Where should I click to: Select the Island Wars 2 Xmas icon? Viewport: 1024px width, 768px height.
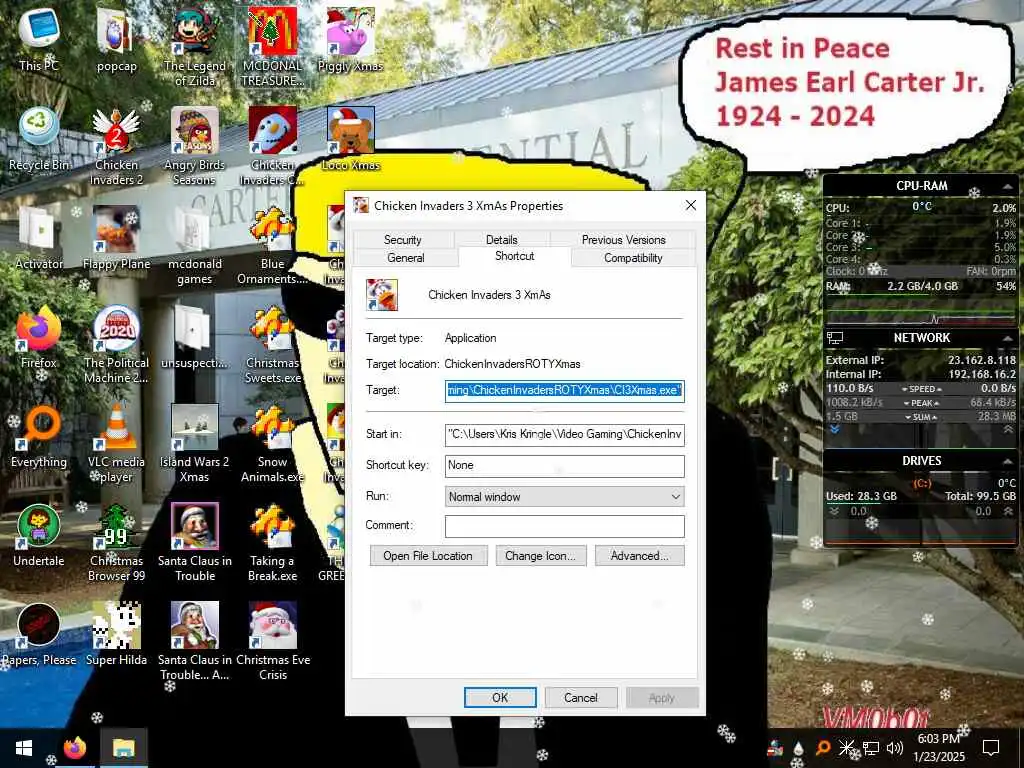(195, 444)
